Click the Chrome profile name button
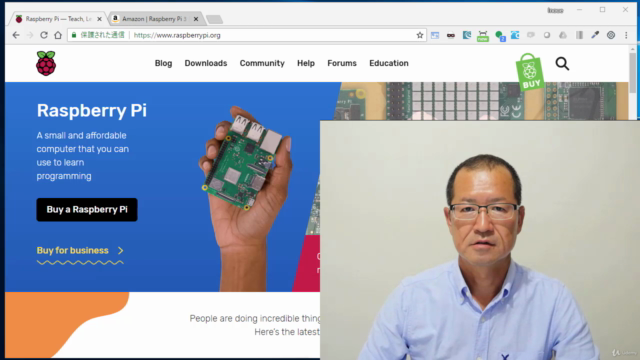 [555, 10]
